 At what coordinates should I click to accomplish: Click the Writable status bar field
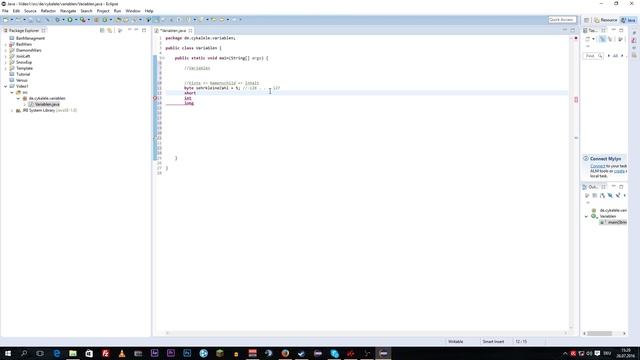(x=456, y=341)
